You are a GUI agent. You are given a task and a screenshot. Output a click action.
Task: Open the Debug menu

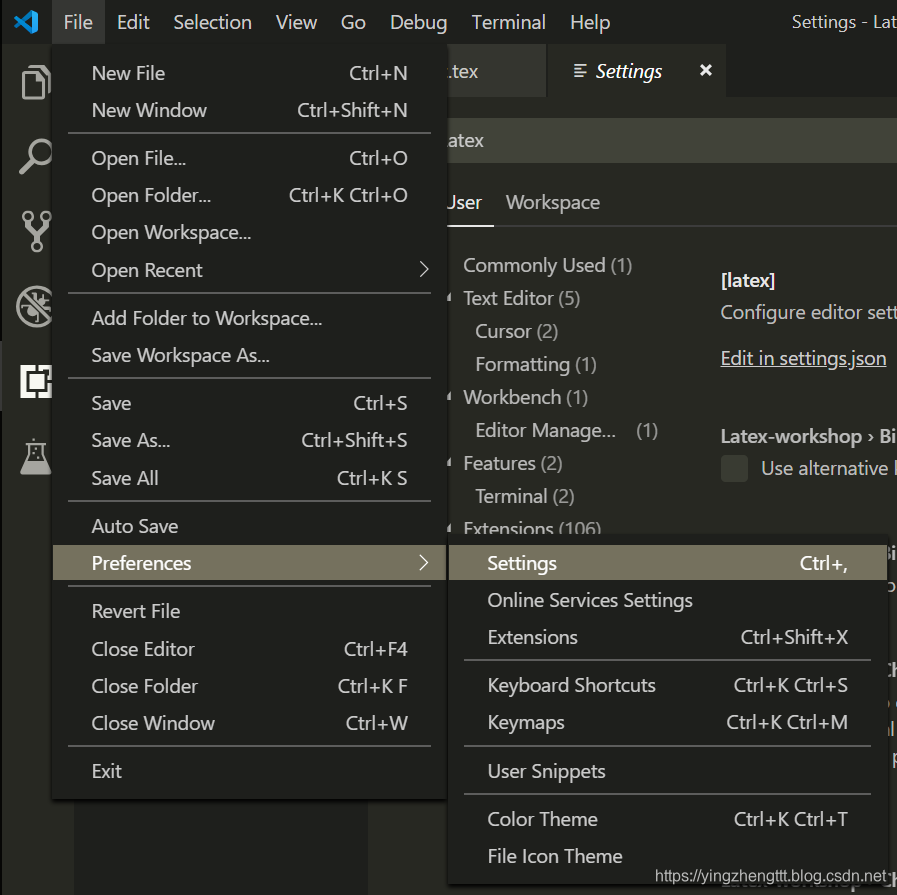418,22
